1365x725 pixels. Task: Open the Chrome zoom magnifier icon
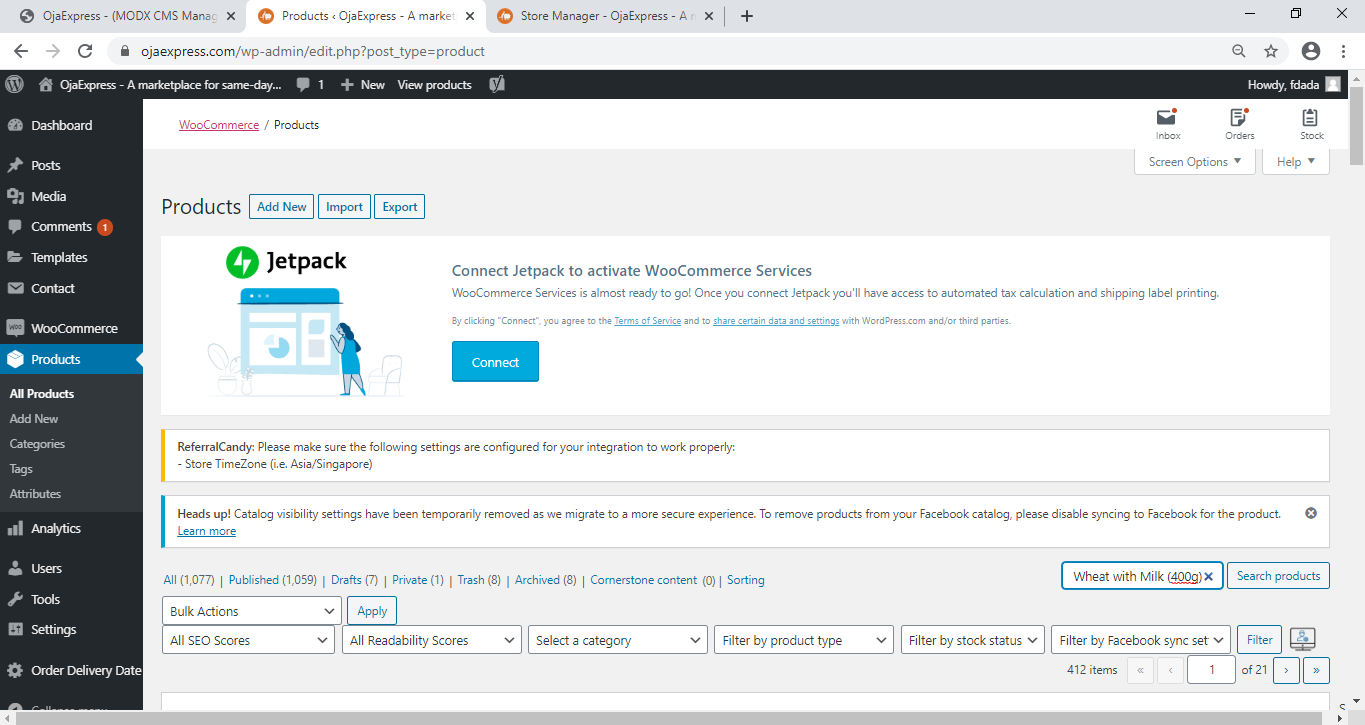(x=1239, y=51)
